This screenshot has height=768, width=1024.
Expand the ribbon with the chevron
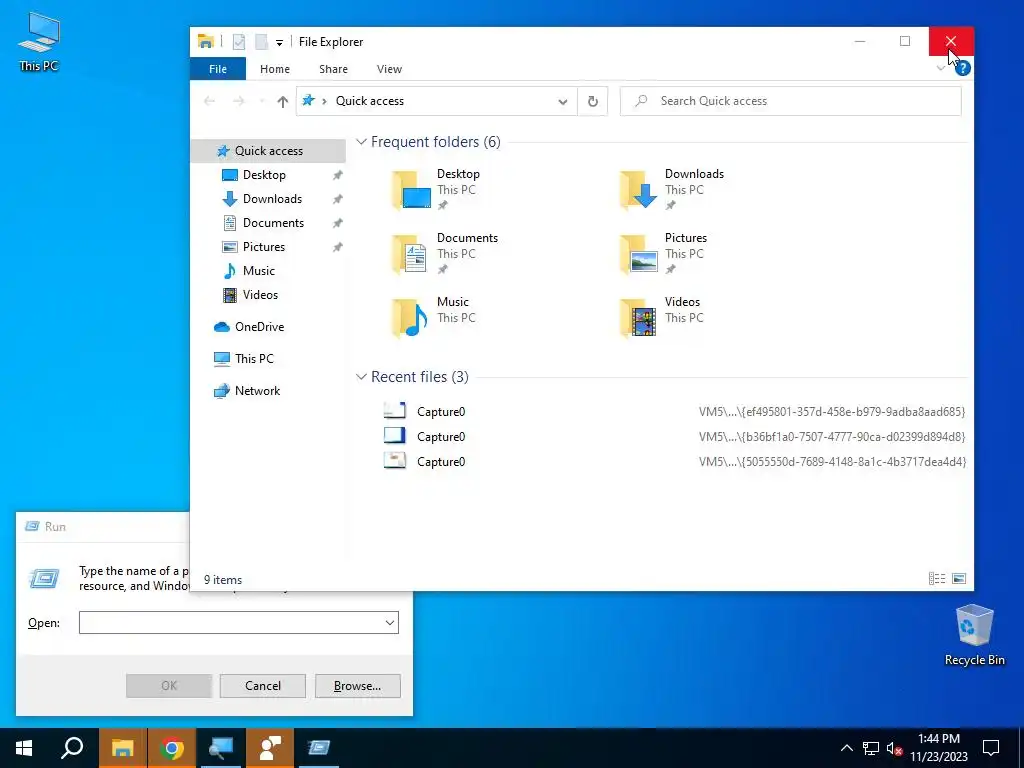tap(940, 68)
